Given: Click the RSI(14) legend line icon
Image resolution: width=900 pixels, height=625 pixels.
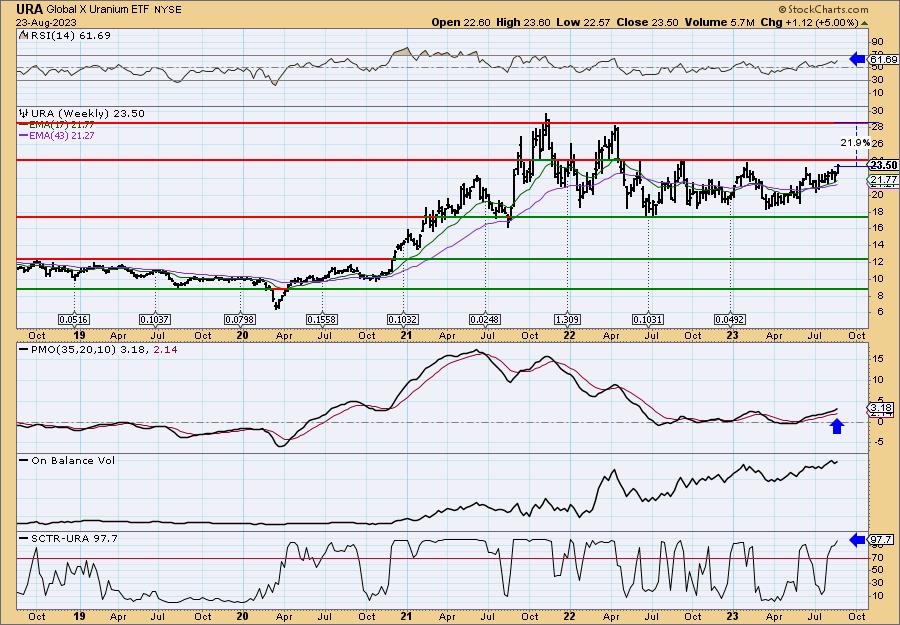Looking at the screenshot, I should [24, 35].
